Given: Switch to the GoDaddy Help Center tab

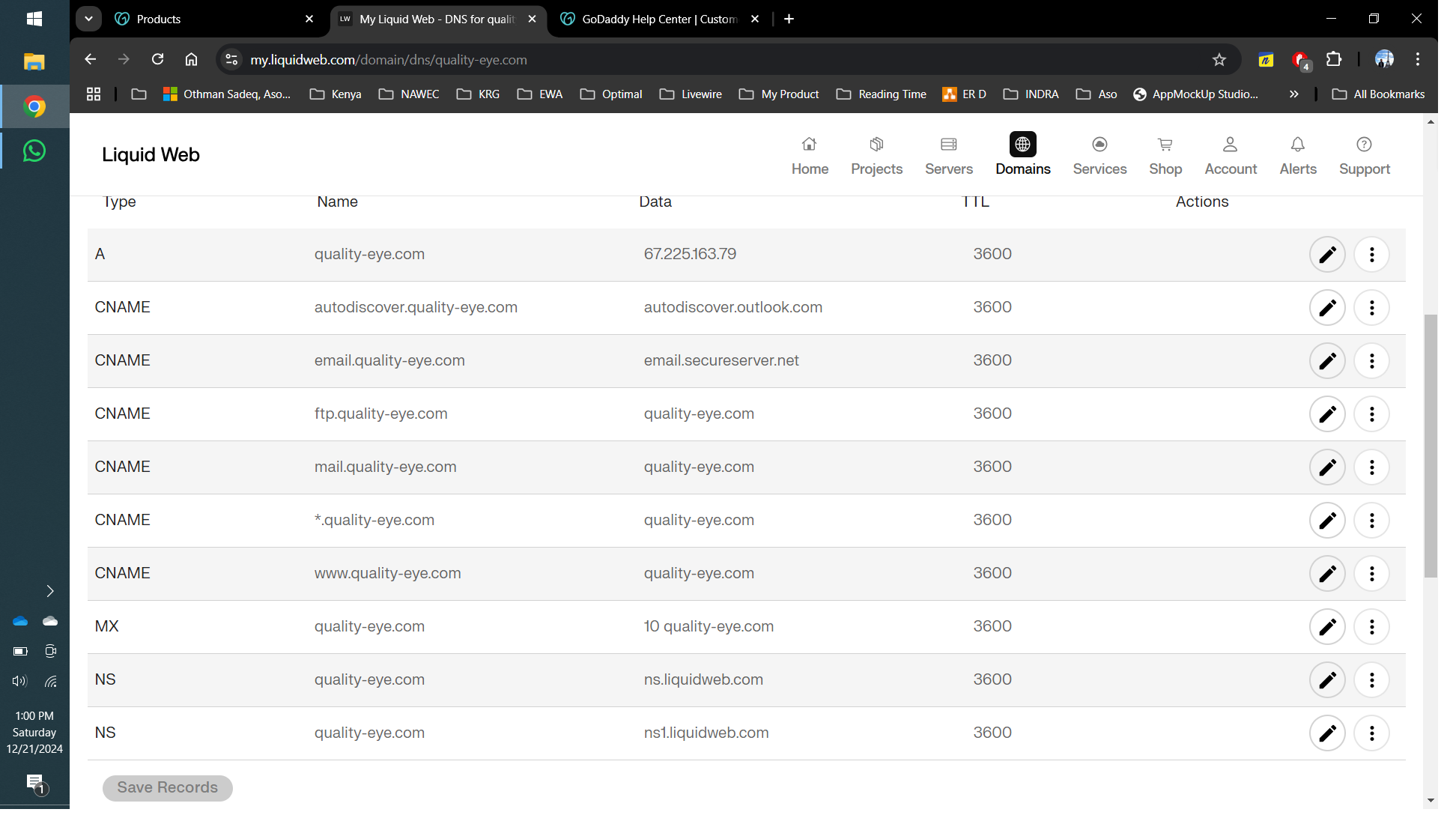Looking at the screenshot, I should [659, 19].
